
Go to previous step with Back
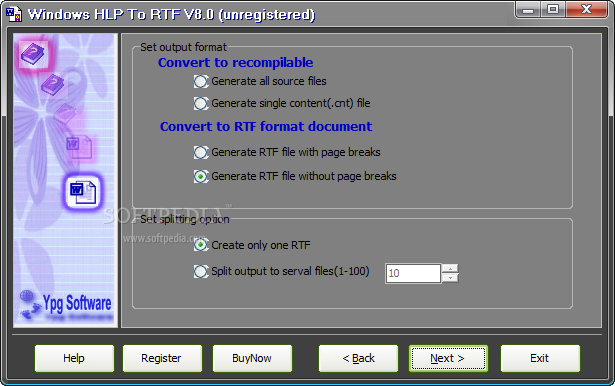pos(358,358)
